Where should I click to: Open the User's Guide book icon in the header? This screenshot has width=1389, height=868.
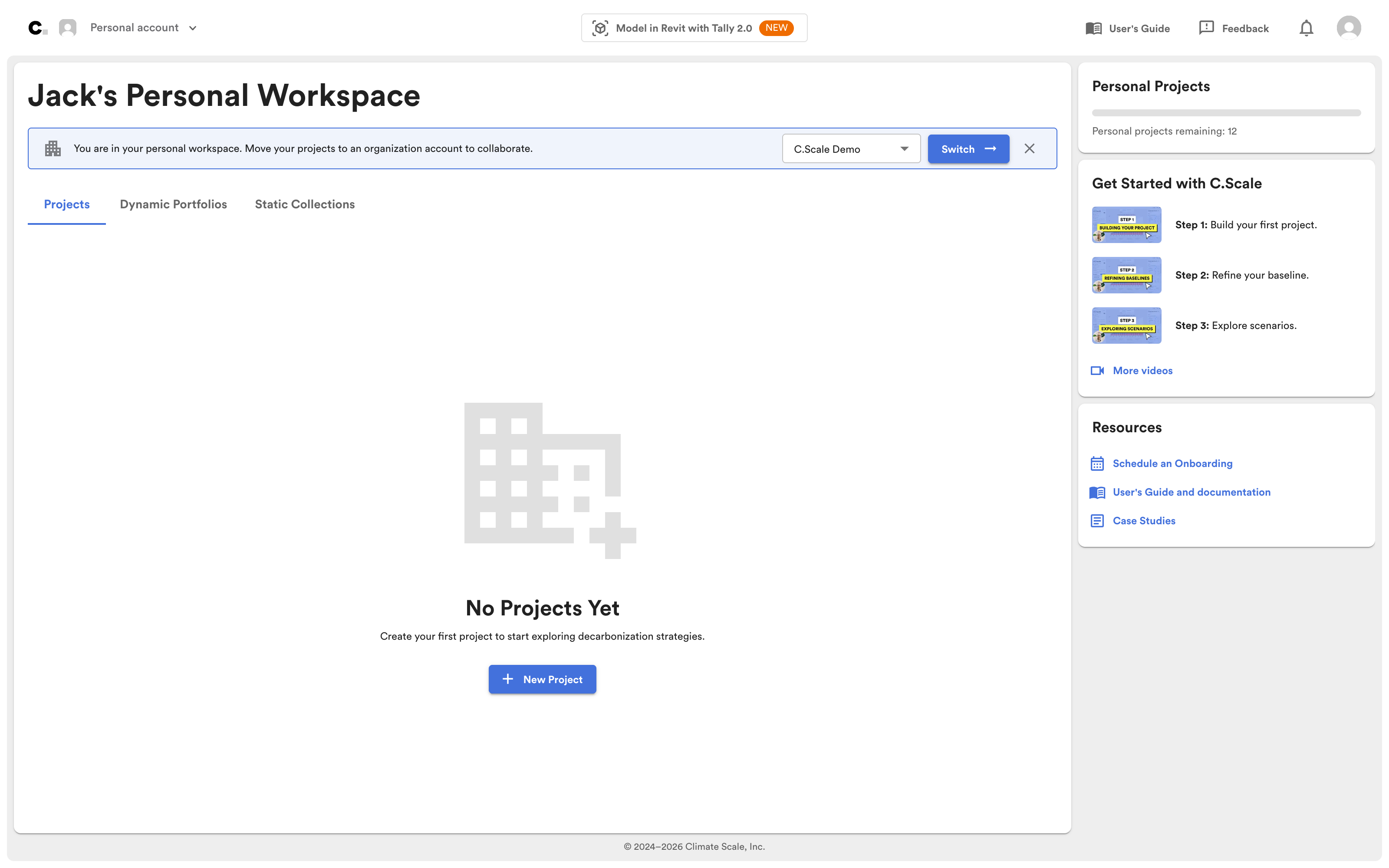1093,28
